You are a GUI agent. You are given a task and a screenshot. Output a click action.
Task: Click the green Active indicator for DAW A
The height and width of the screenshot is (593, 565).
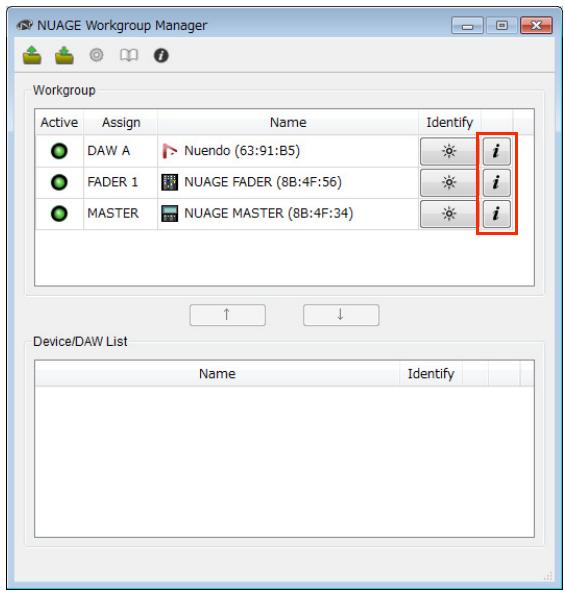59,151
